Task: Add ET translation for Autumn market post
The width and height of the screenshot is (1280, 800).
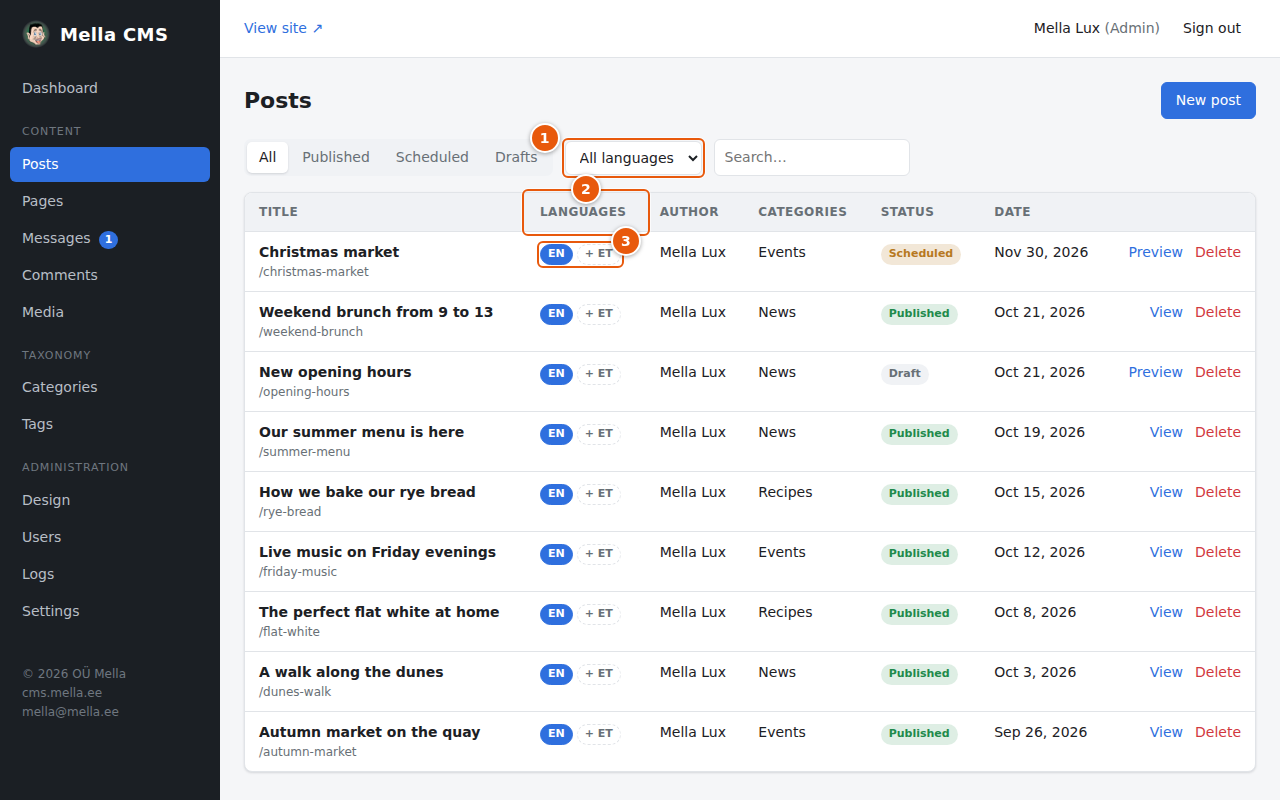Action: coord(599,734)
